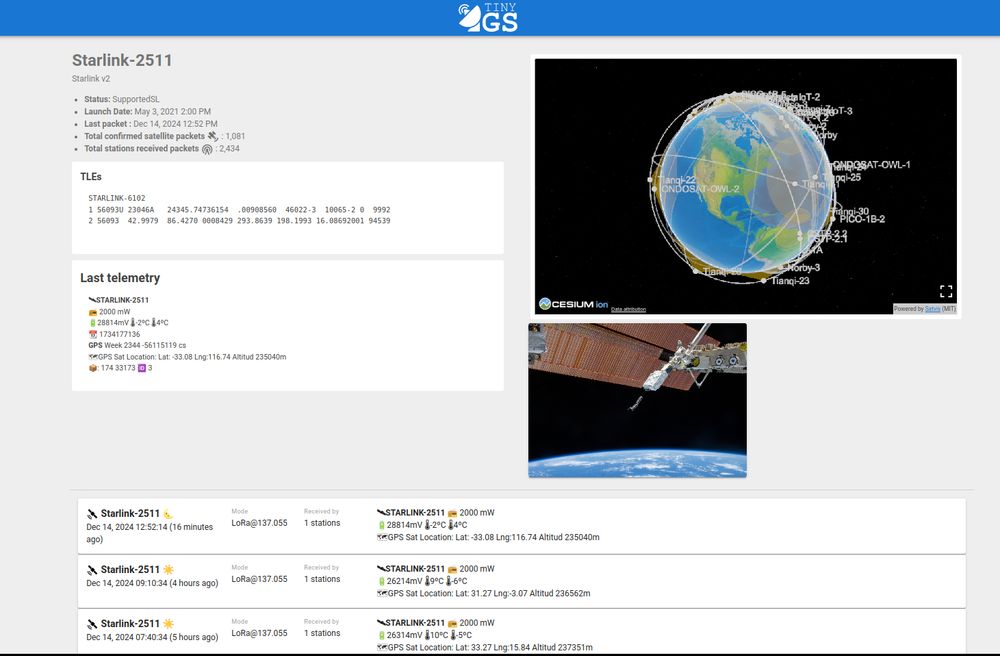
Task: Click the Last packet Dec 14, 2024 entry
Action: pos(151,124)
